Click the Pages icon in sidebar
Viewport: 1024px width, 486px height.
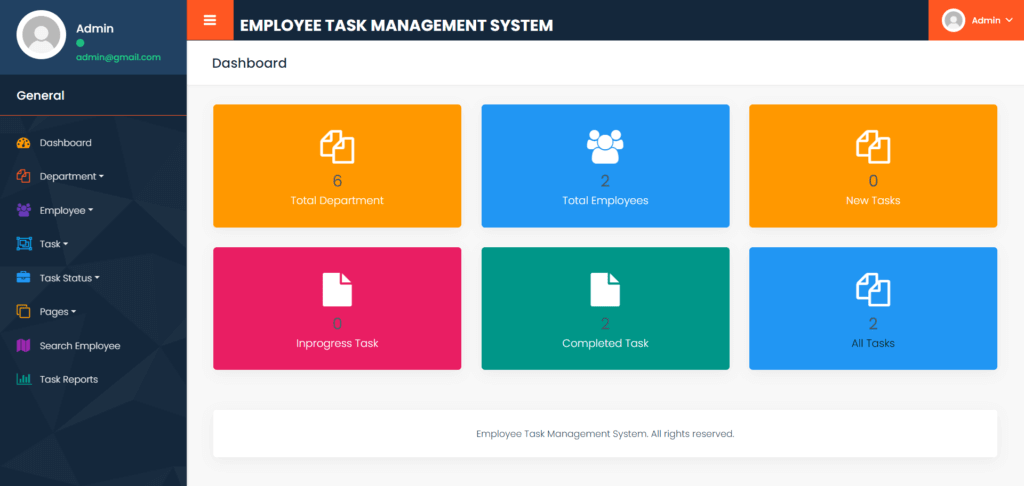pos(24,312)
